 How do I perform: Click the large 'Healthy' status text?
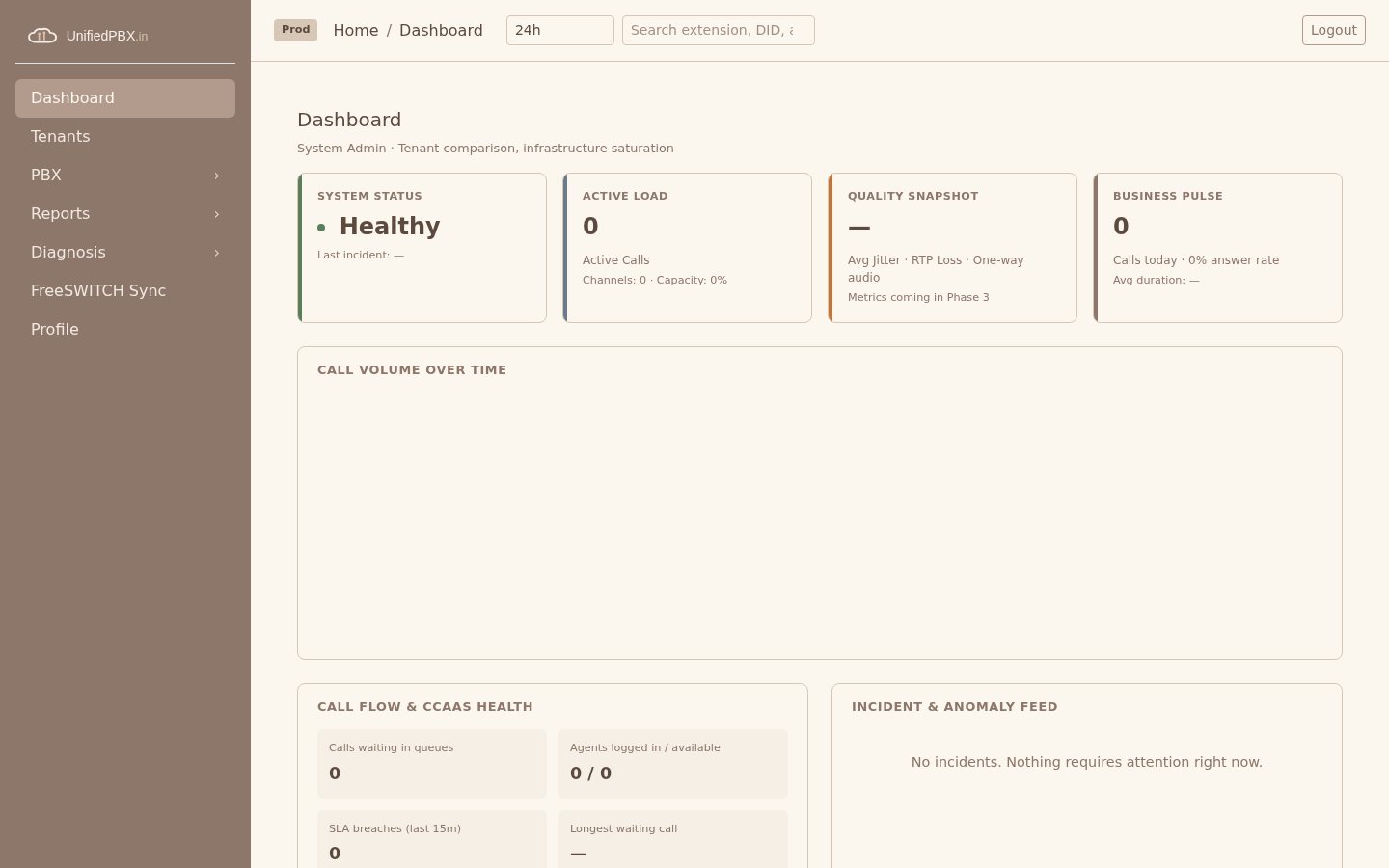(x=390, y=227)
